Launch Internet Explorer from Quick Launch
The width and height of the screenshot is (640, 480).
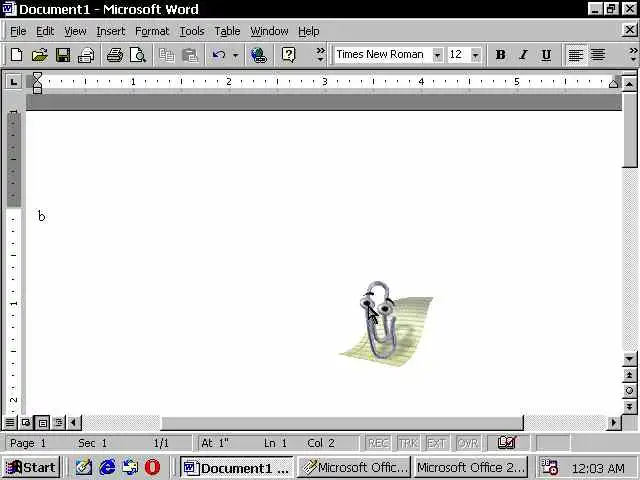[x=107, y=467]
